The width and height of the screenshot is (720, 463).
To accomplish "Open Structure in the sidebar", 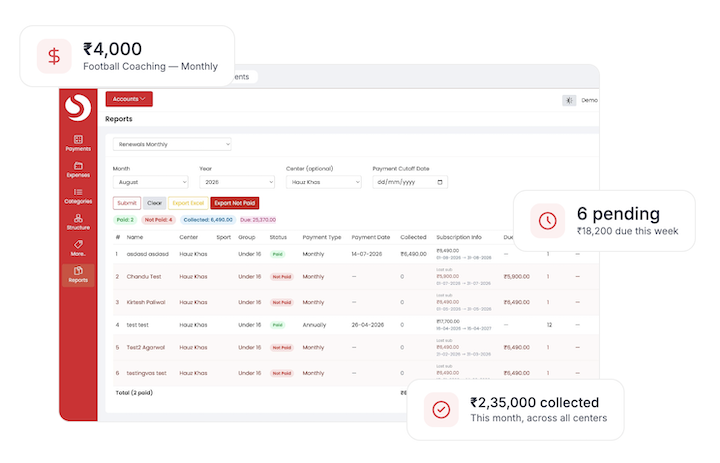I will (x=78, y=222).
